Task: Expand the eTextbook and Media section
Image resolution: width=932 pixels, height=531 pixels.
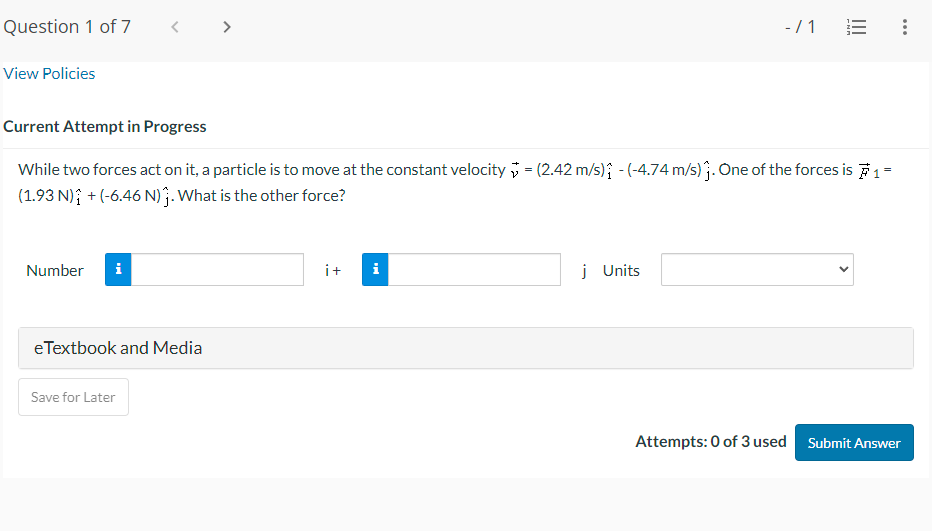Action: [466, 348]
